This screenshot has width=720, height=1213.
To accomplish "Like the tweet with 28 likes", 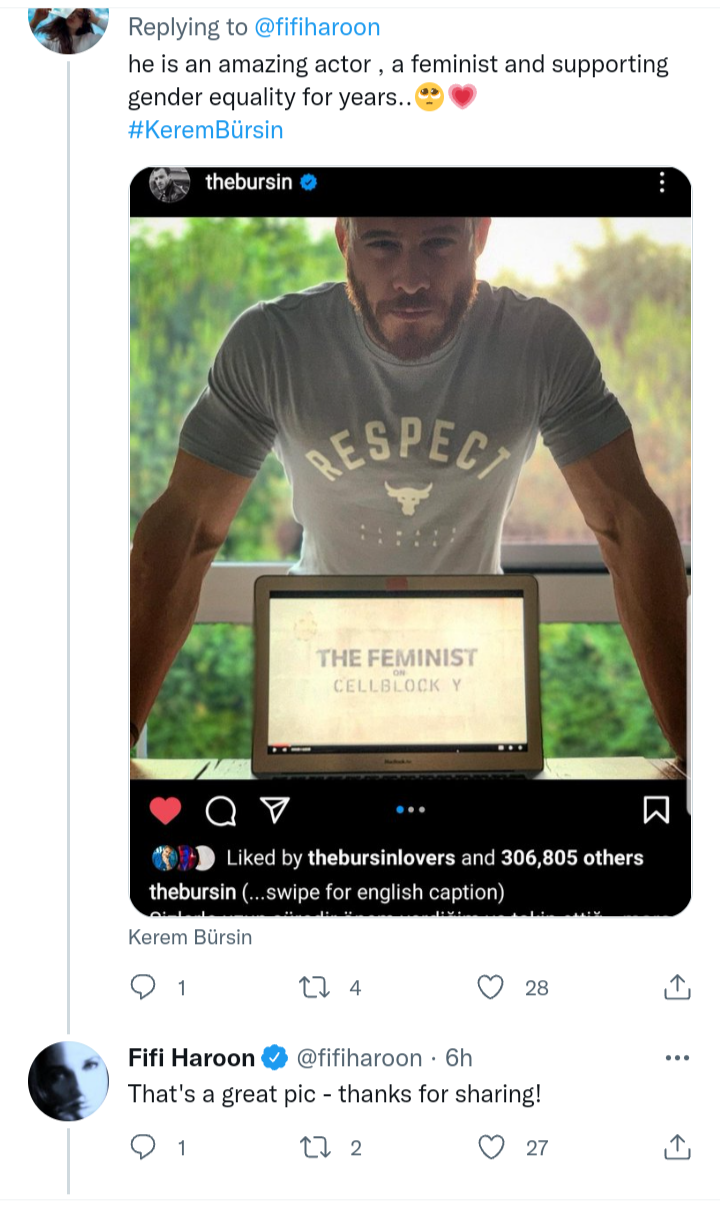I will click(490, 987).
